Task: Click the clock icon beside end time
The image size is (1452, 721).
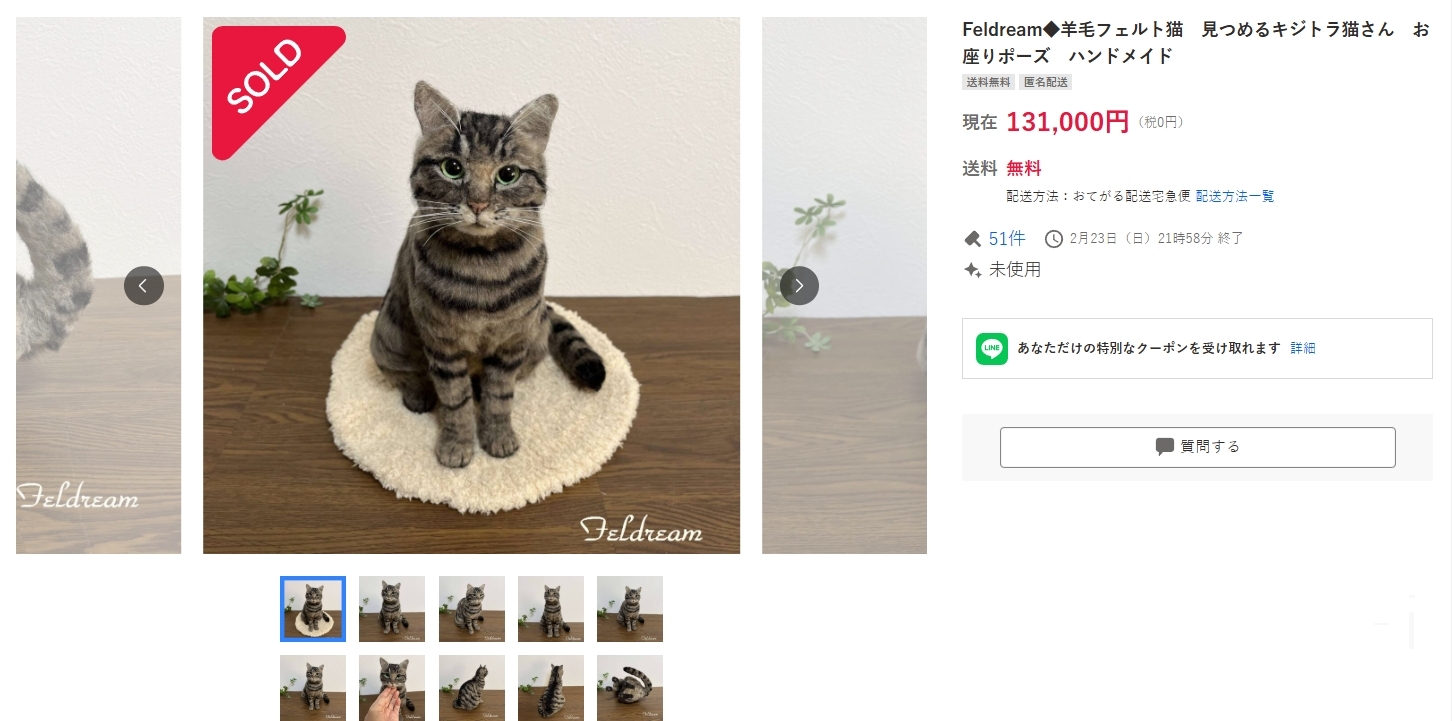Action: click(x=1053, y=239)
